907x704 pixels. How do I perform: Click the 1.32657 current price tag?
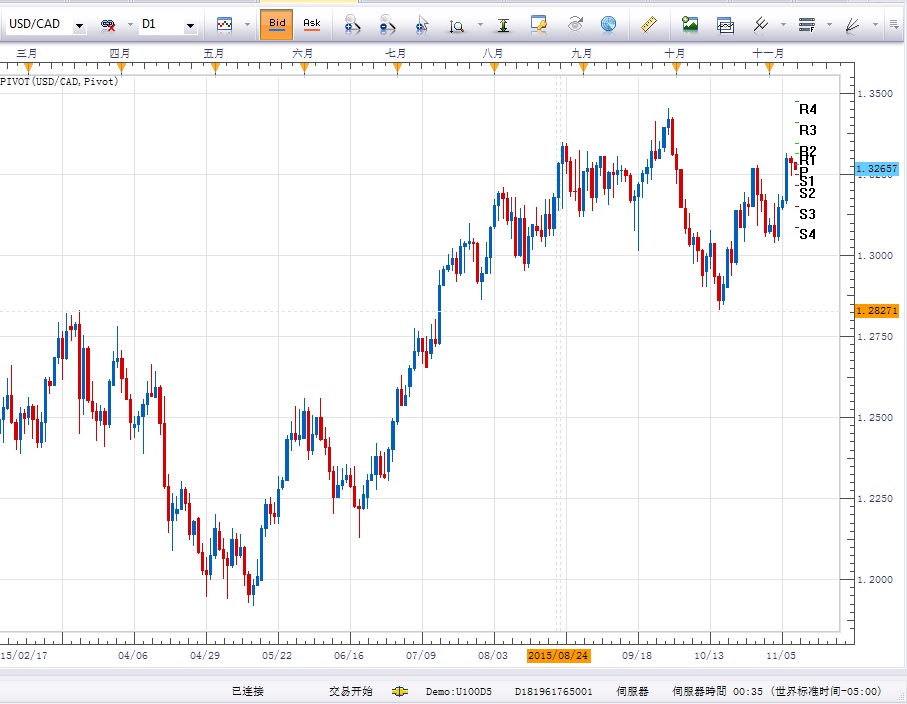pos(877,169)
